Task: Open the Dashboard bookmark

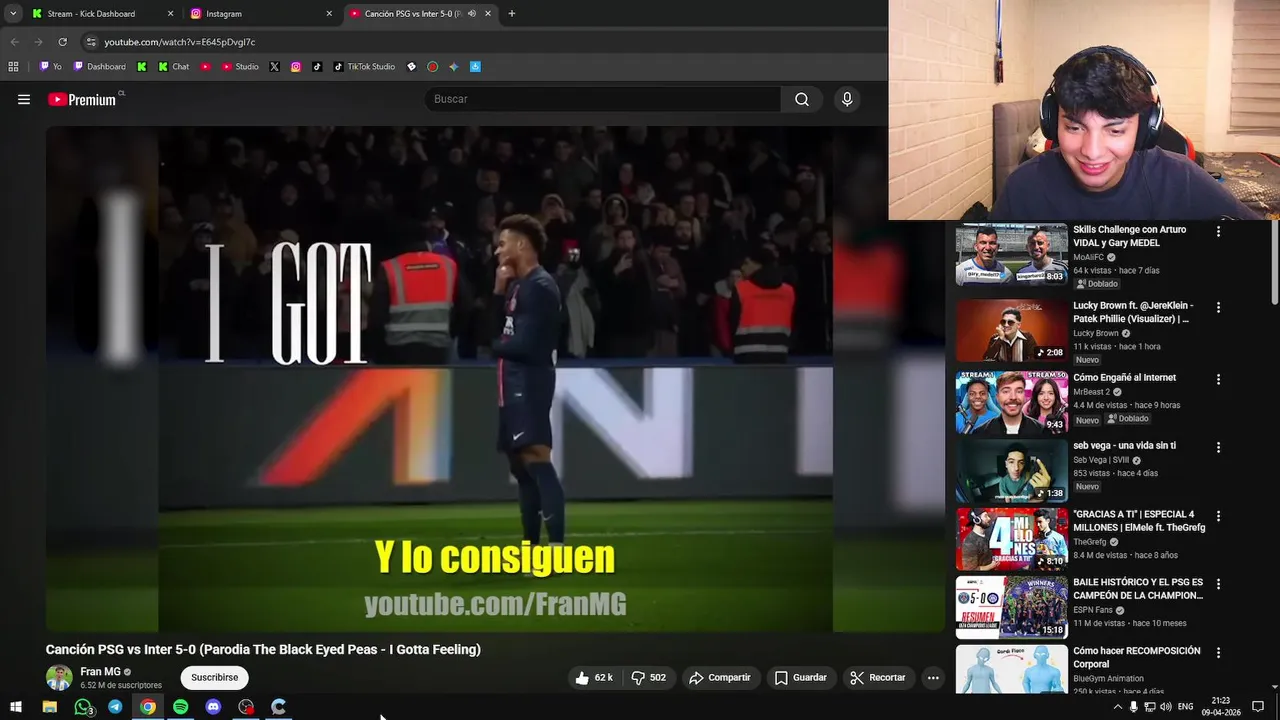Action: (99, 67)
